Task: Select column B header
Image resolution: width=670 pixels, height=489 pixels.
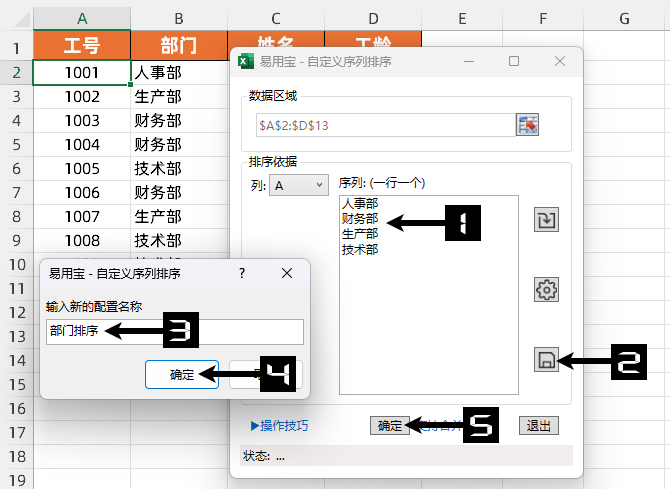Action: pos(179,18)
